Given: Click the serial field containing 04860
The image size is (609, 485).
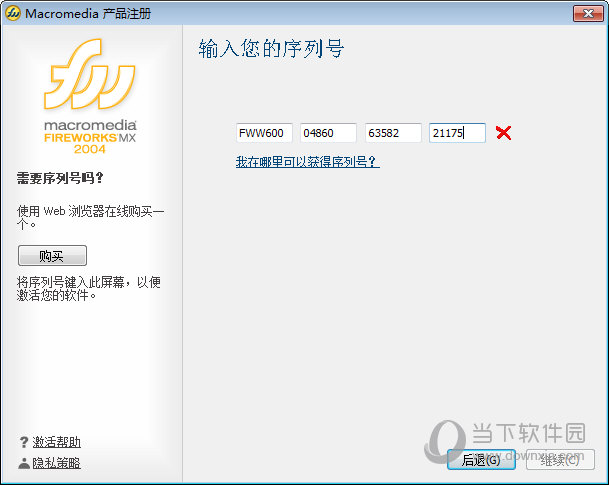Looking at the screenshot, I should (328, 133).
